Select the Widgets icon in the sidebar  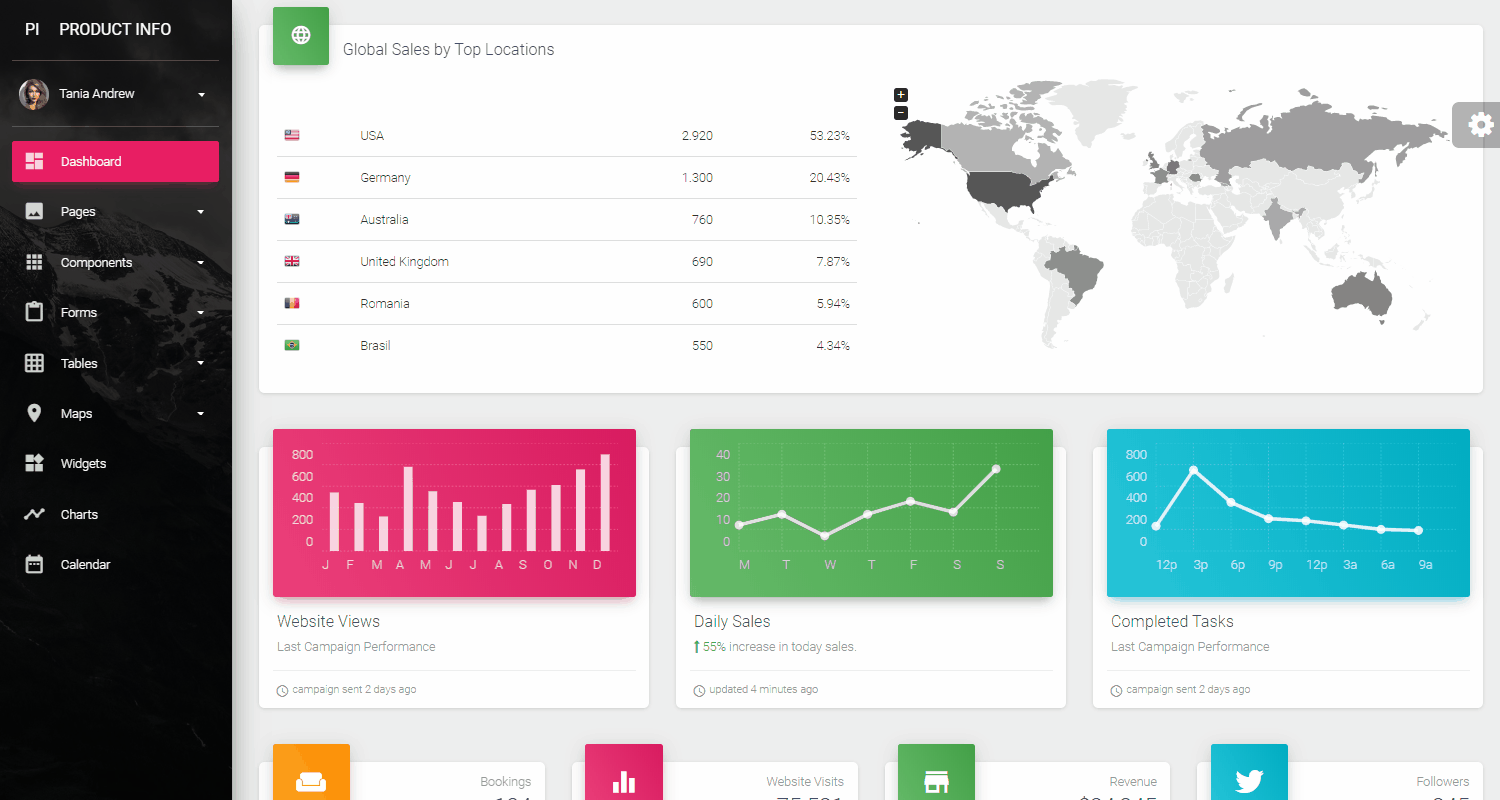coord(34,463)
